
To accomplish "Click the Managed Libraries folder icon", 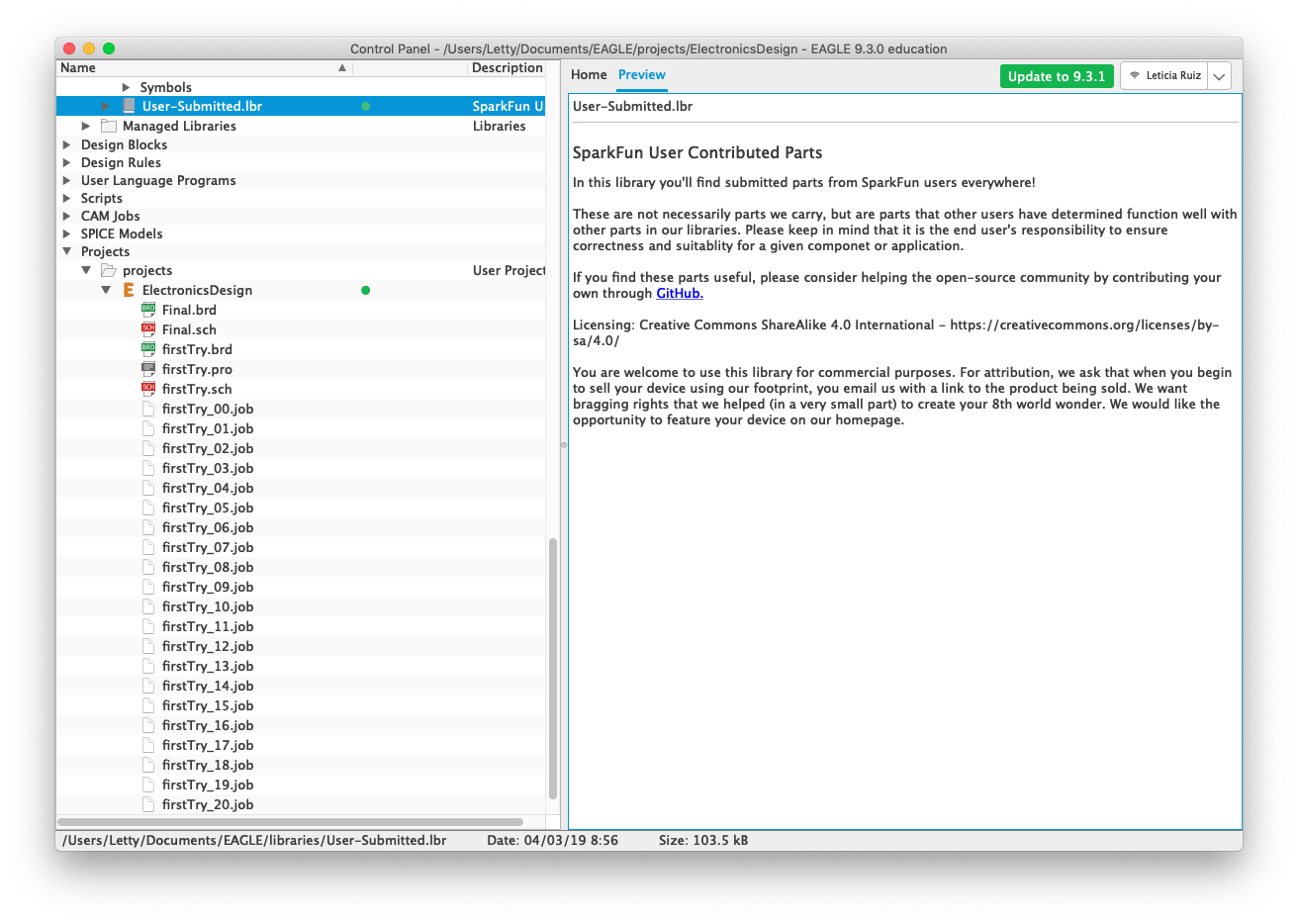I will coord(109,126).
